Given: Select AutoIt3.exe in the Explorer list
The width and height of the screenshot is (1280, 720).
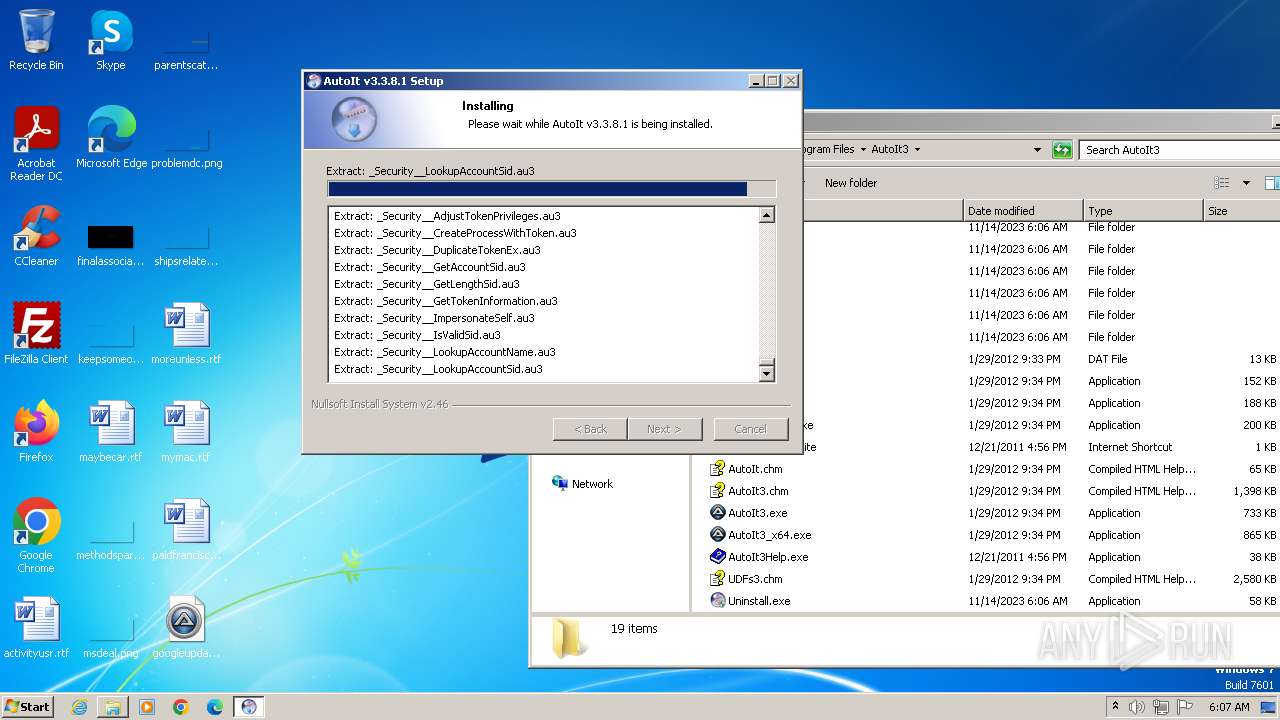Looking at the screenshot, I should coord(757,513).
